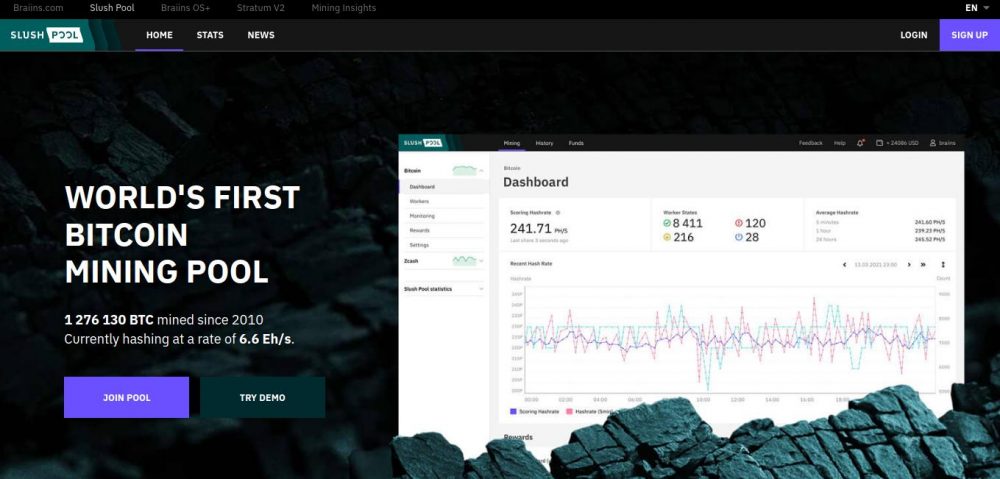Collapse the Bitcoin section chevron in sidebar

tap(481, 171)
